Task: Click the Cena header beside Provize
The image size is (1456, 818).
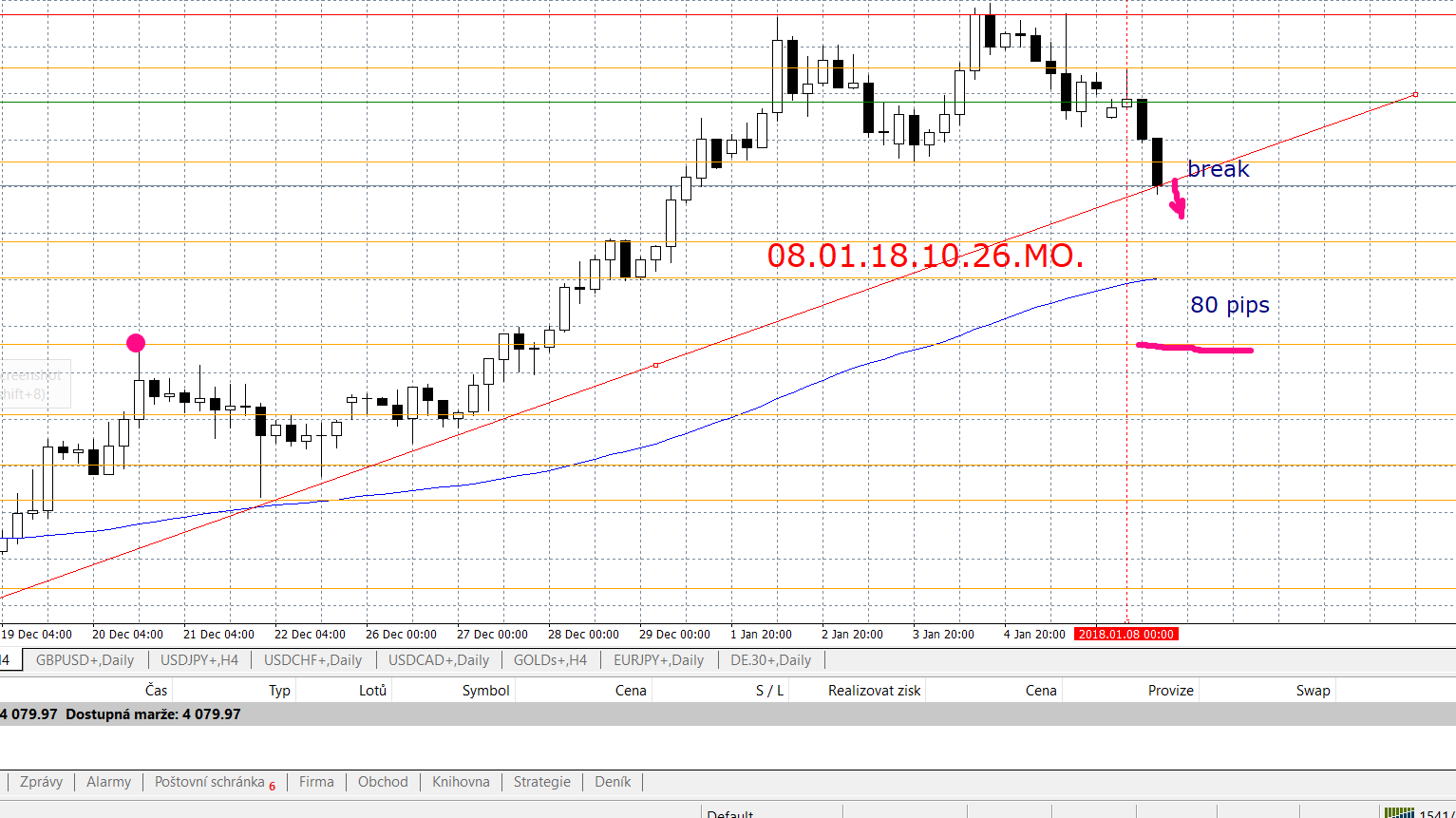Action: pyautogui.click(x=1041, y=691)
